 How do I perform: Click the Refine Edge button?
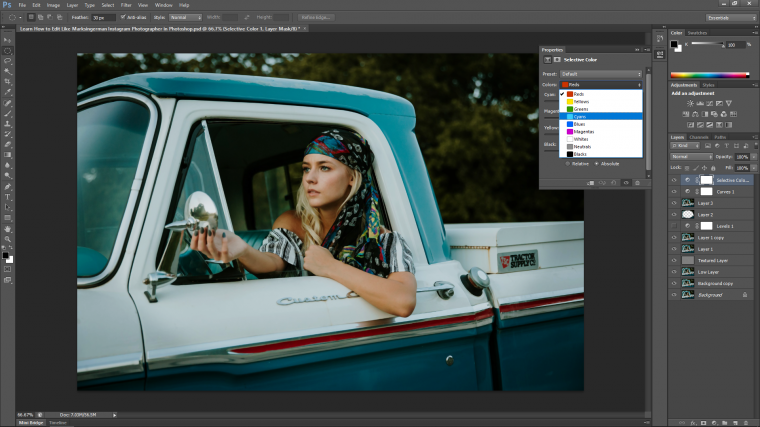pyautogui.click(x=316, y=17)
